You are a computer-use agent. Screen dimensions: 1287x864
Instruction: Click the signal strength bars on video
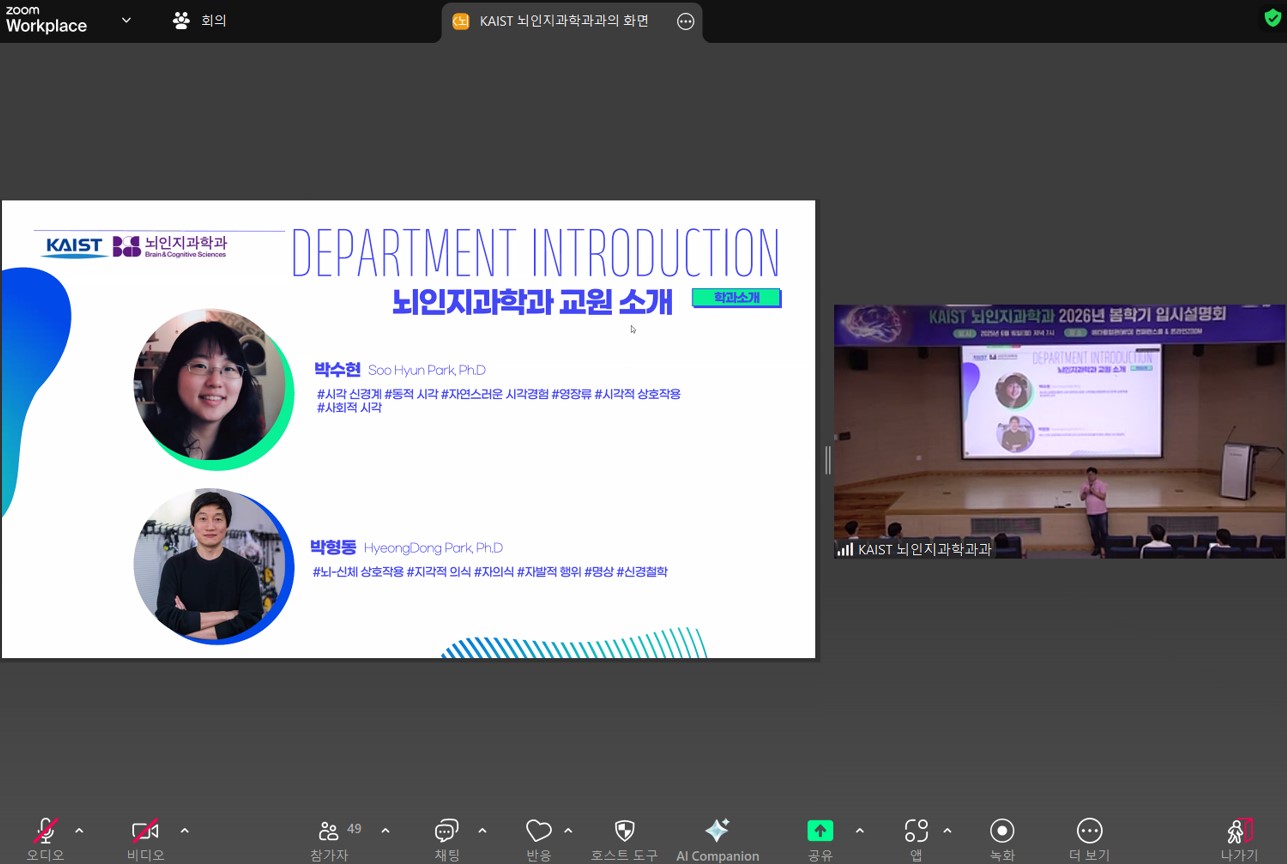845,549
